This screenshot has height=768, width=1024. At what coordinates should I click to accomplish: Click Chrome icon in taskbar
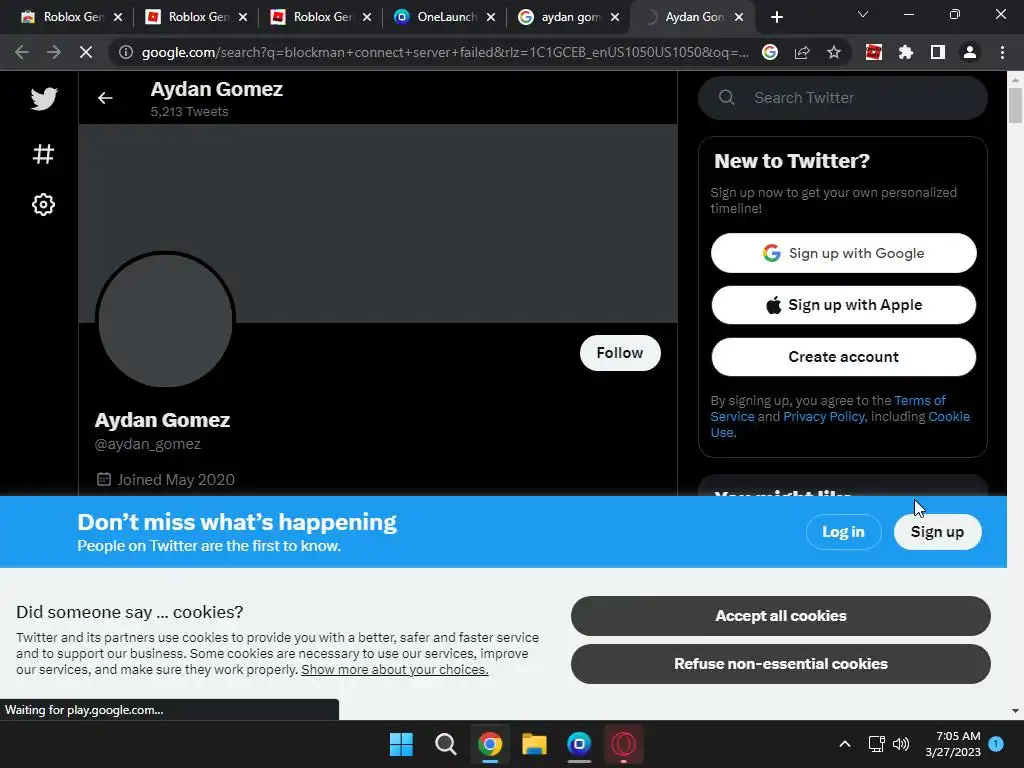click(x=490, y=744)
